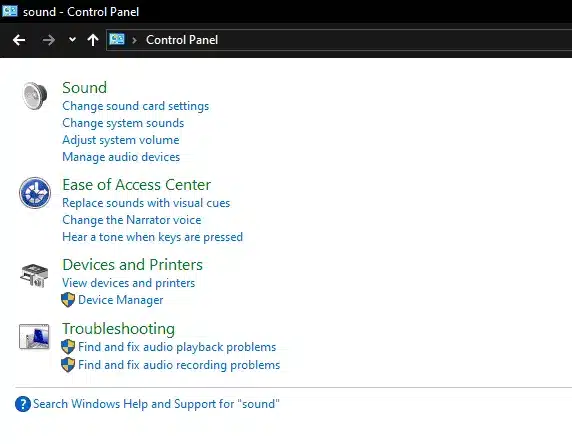Open Change system sounds

(123, 123)
